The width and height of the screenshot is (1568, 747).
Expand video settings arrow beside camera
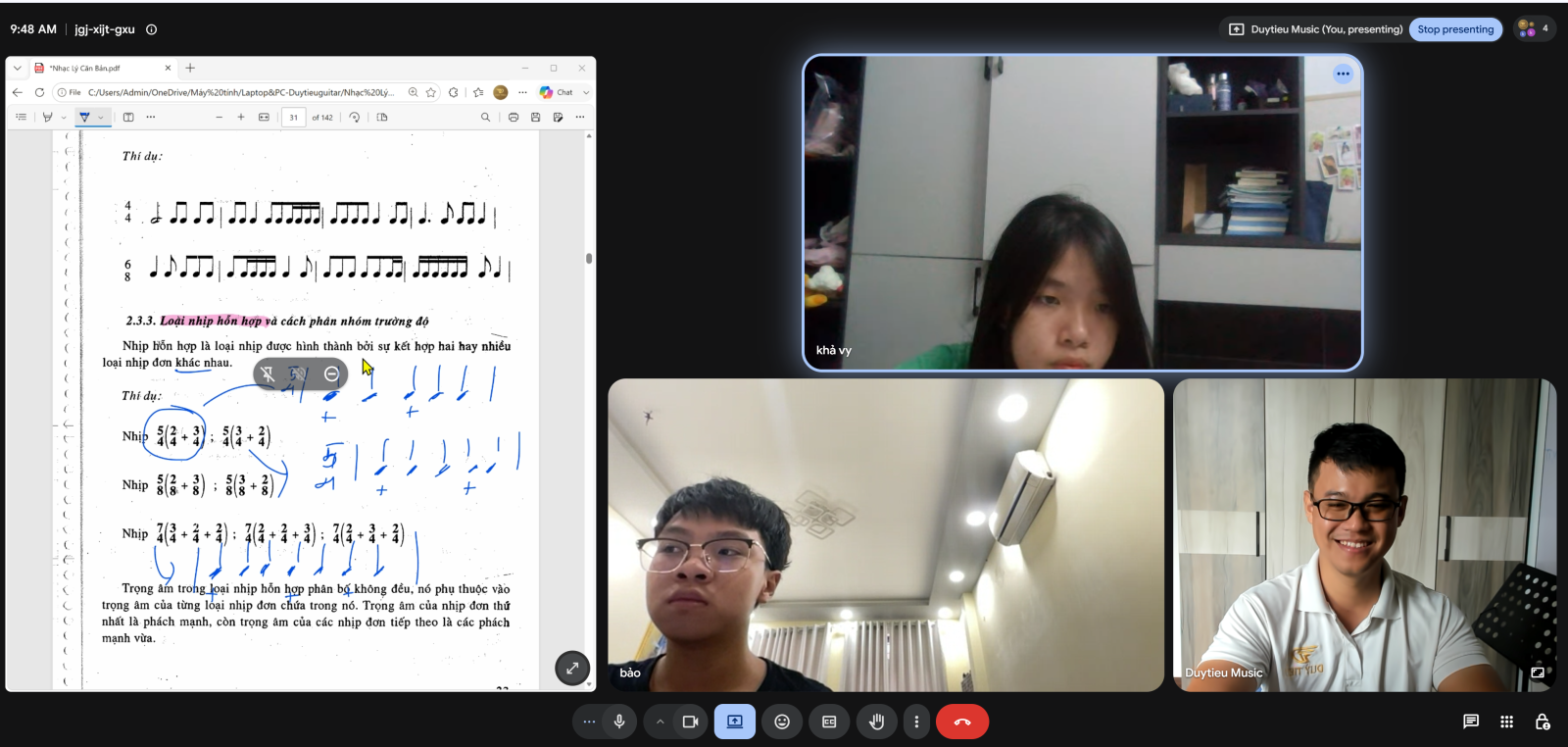coord(661,722)
